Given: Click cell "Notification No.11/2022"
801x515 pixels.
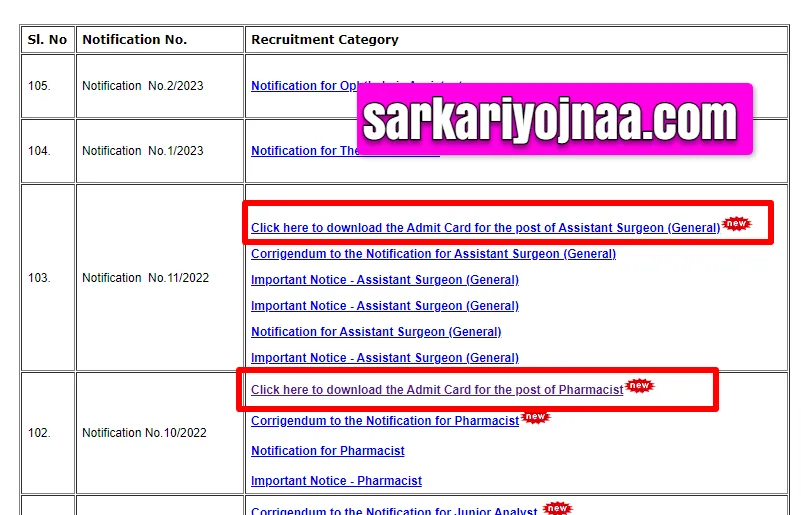Looking at the screenshot, I should click(x=159, y=278).
